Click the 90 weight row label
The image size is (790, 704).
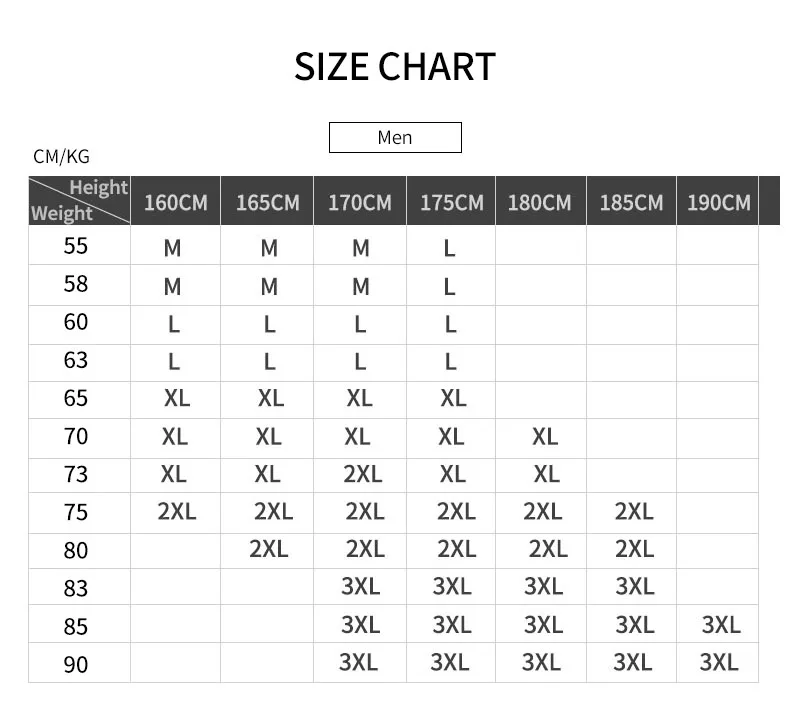(x=76, y=664)
